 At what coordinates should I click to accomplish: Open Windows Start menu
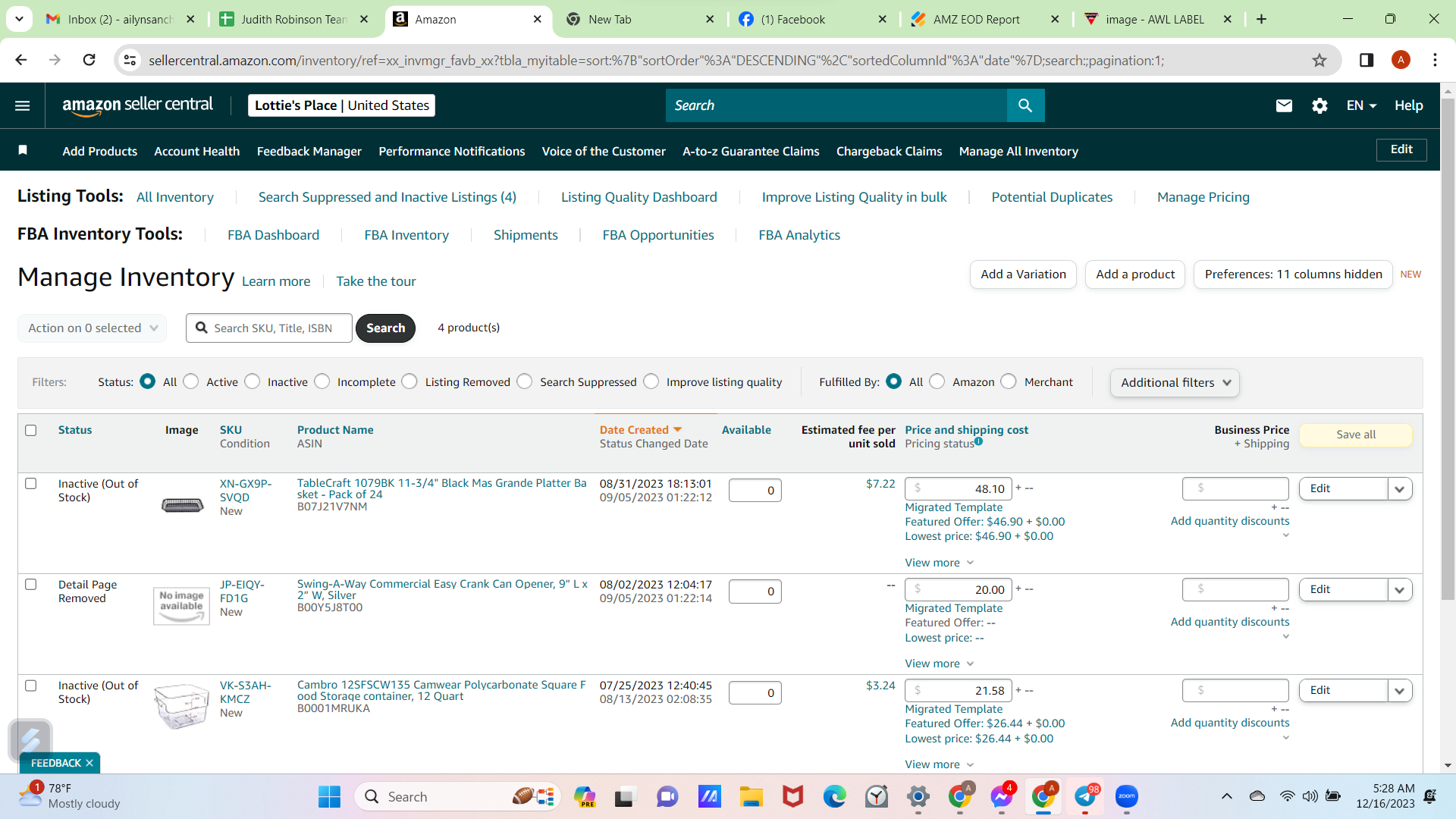(329, 796)
